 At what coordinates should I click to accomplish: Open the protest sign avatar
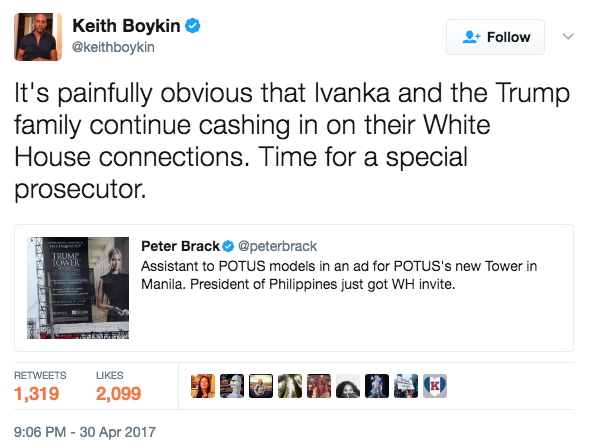coord(406,386)
